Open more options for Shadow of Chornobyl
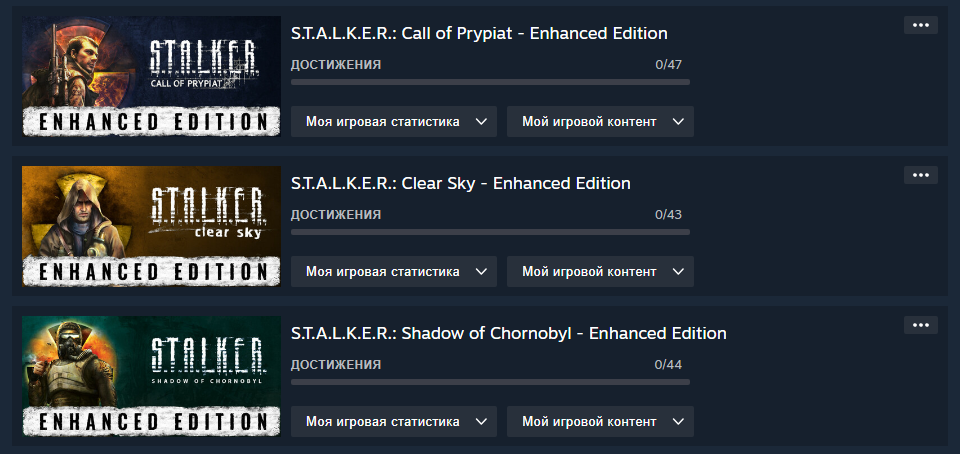The height and width of the screenshot is (454, 960). pos(920,325)
